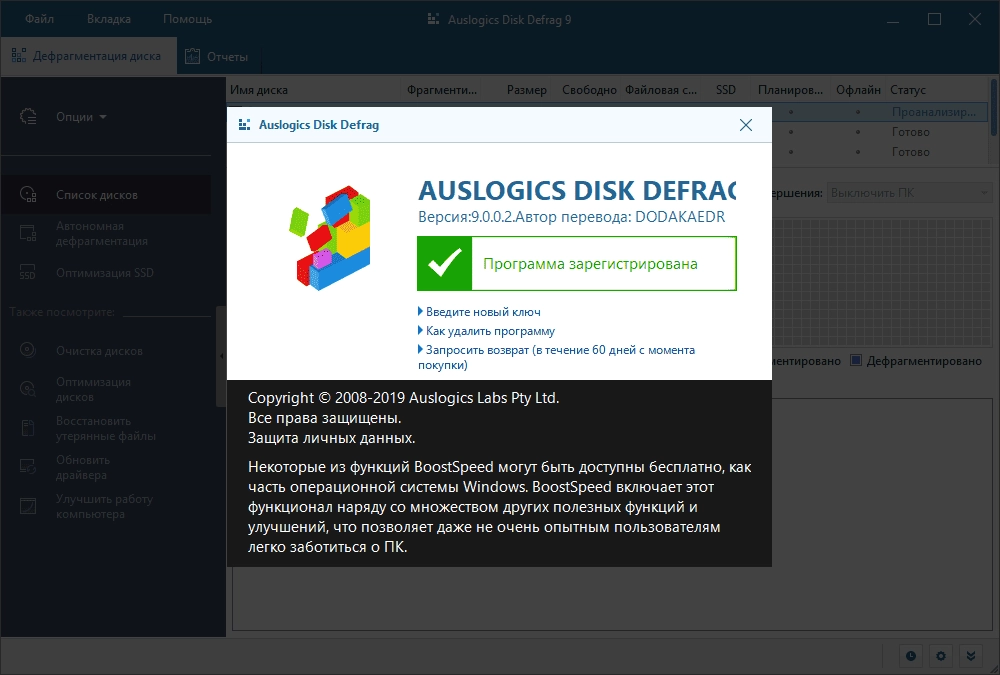The image size is (1000, 675).
Task: Click the Оптимизация дисков icon
Action: pos(27,389)
